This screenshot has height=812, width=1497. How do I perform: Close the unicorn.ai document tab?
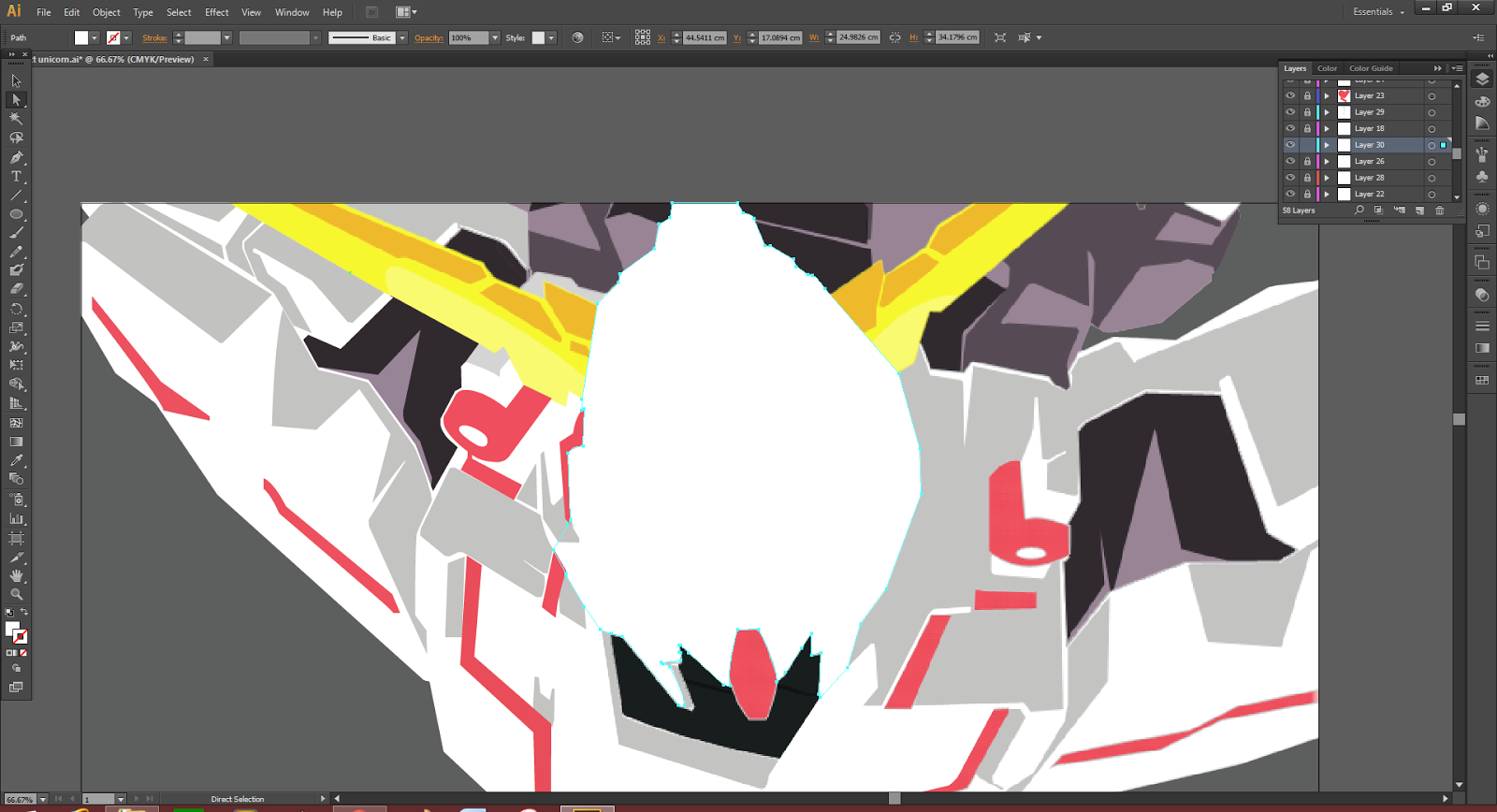(x=206, y=59)
